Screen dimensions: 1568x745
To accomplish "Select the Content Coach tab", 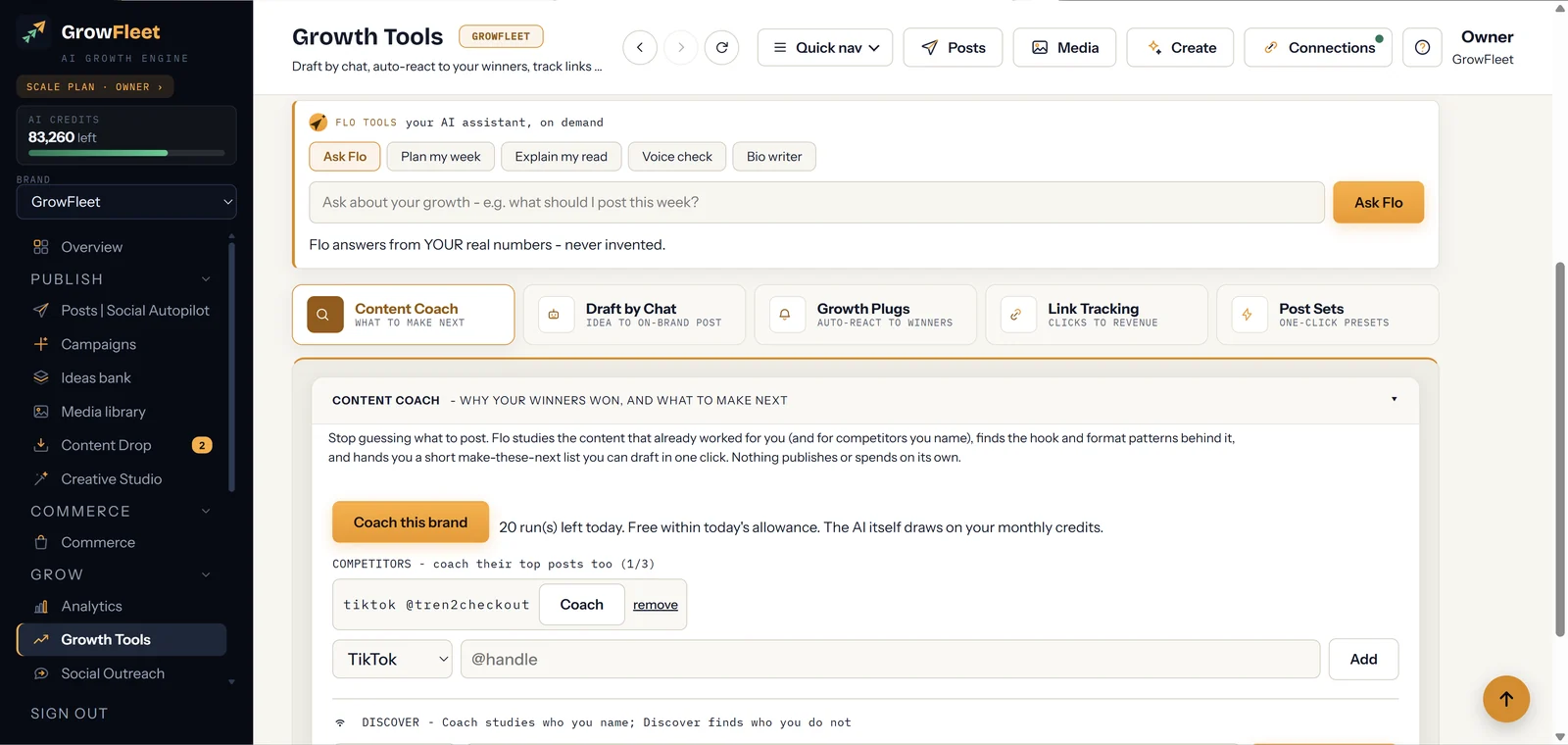I will (403, 315).
